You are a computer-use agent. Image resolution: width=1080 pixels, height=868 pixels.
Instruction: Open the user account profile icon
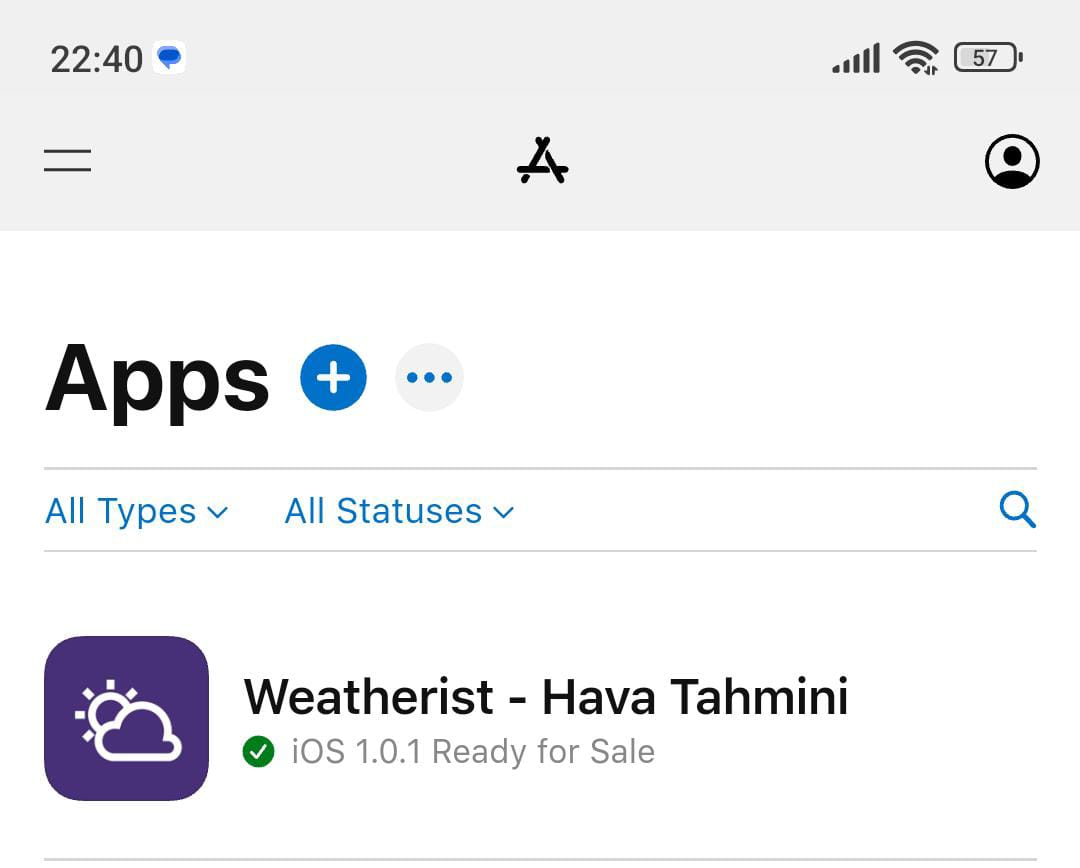tap(1012, 161)
